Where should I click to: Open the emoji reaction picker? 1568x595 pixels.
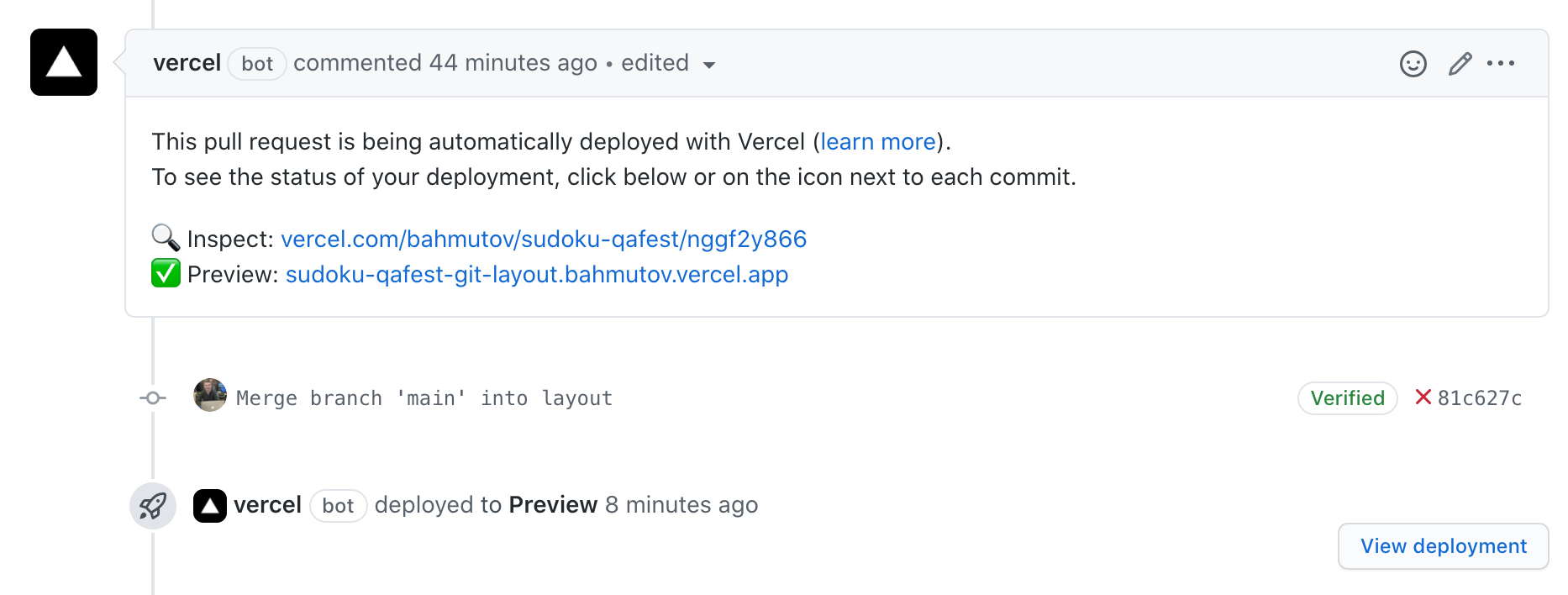coord(1413,64)
